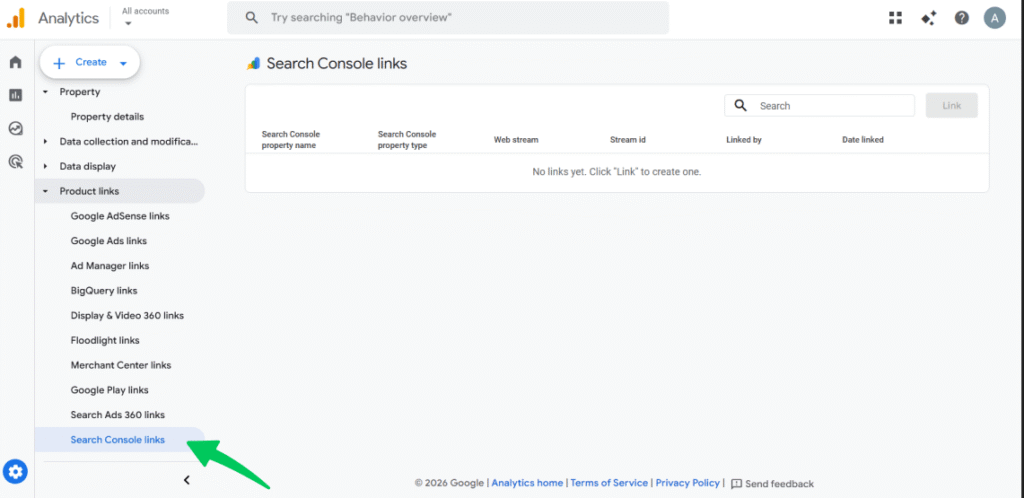Viewport: 1024px width, 498px height.
Task: Click the magnifier in links table search
Action: click(741, 106)
